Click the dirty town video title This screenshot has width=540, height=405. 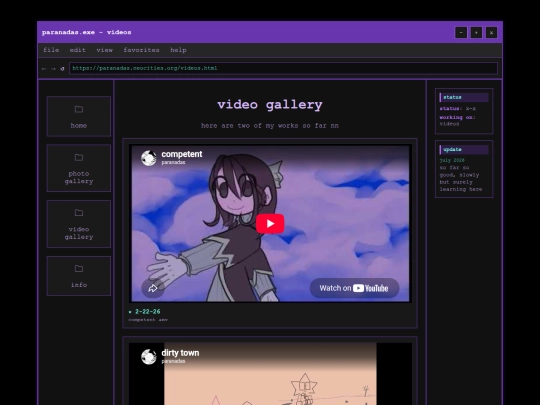(x=180, y=353)
